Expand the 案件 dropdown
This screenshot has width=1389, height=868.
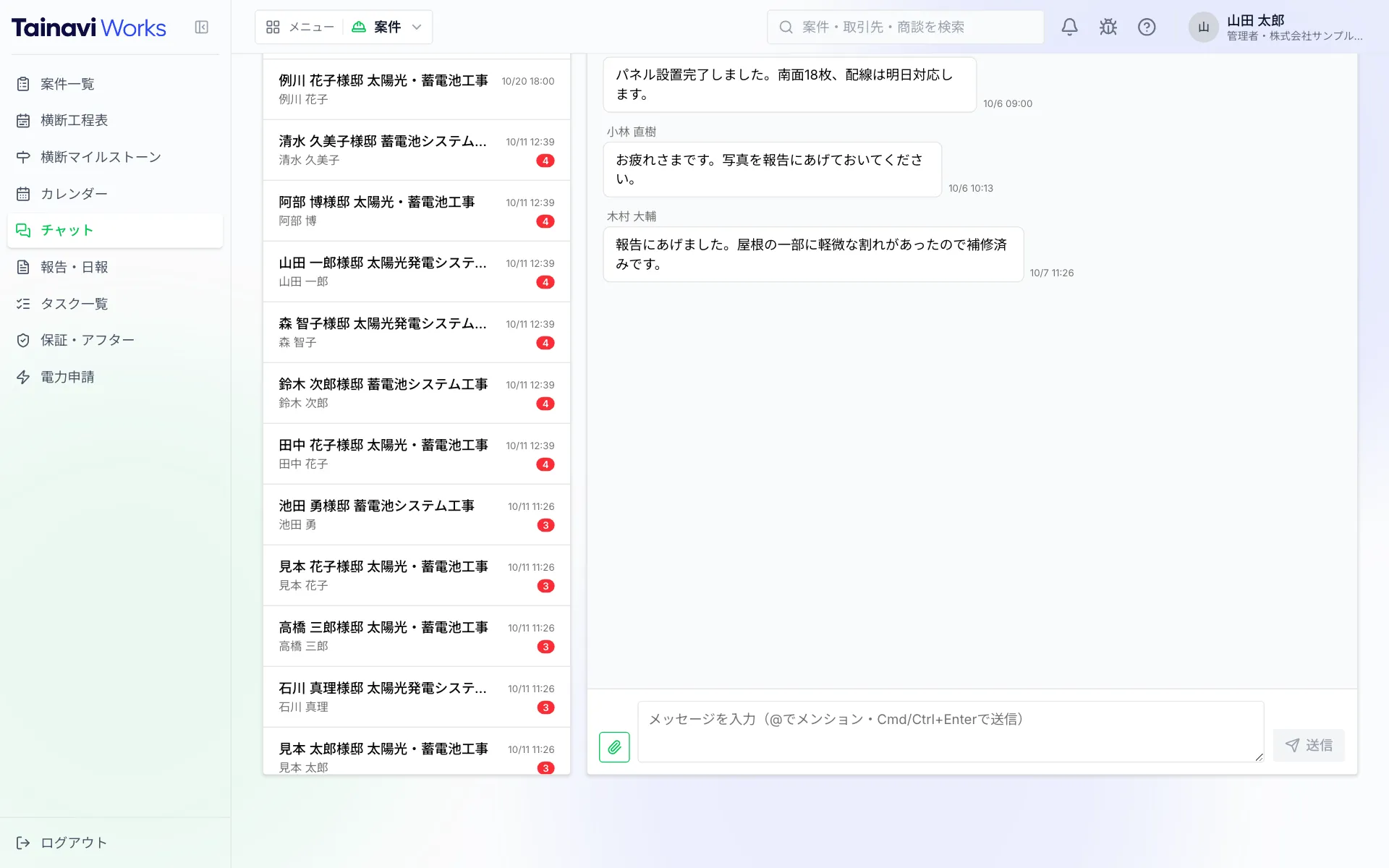tap(387, 27)
